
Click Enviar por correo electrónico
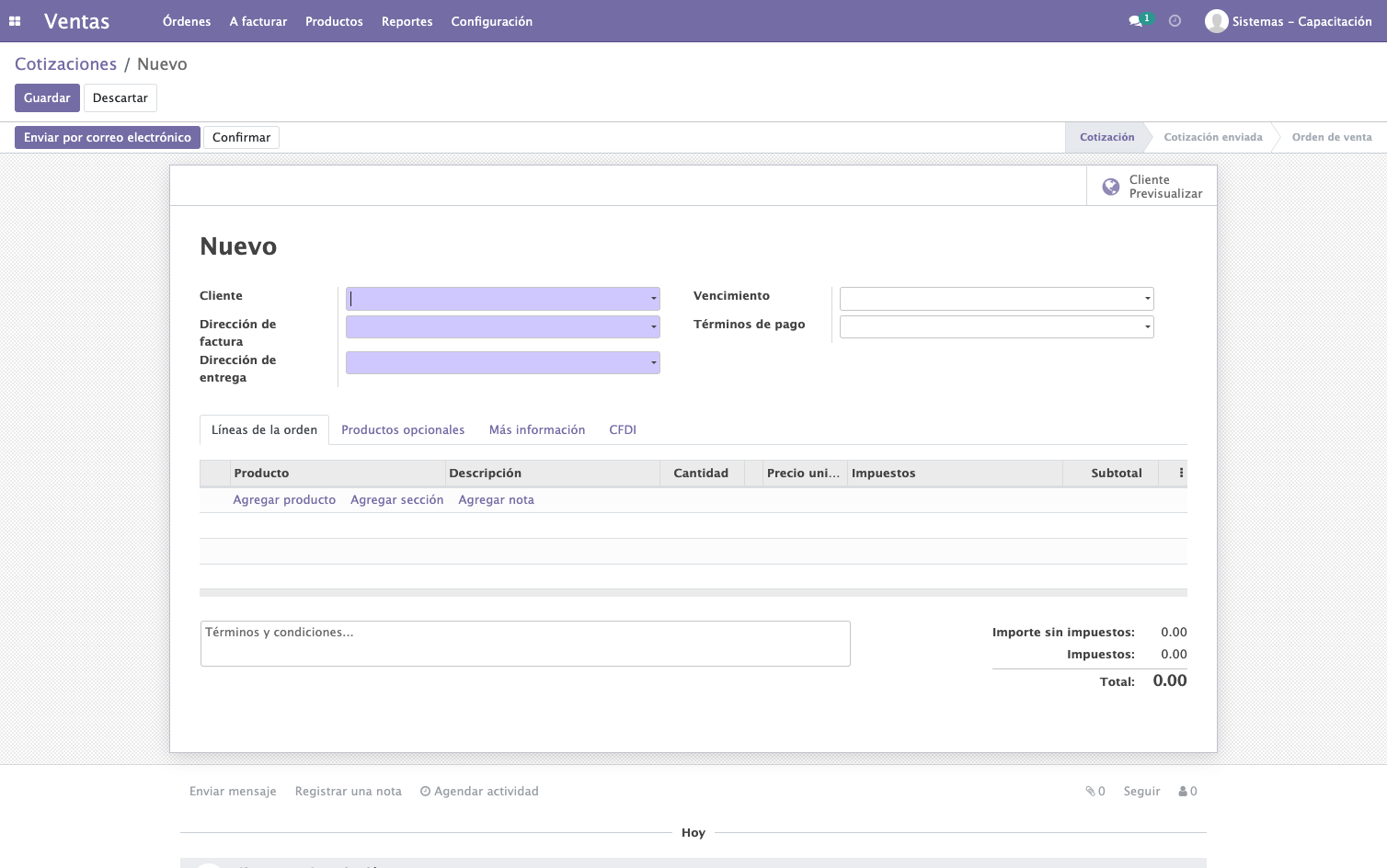108,137
